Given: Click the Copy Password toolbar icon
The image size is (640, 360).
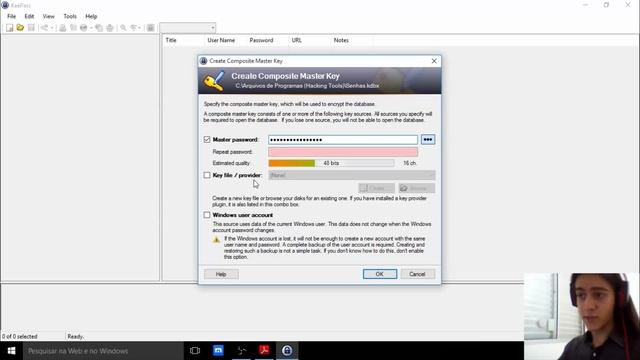Looking at the screenshot, I should tap(73, 28).
